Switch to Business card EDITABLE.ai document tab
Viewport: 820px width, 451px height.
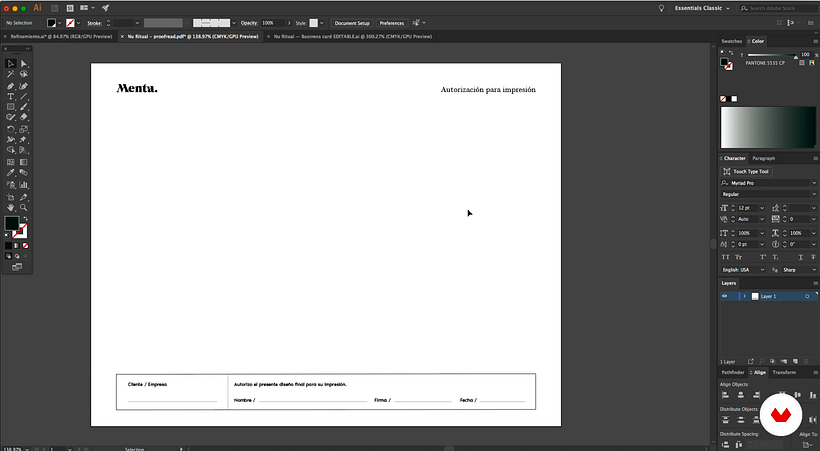[x=352, y=37]
